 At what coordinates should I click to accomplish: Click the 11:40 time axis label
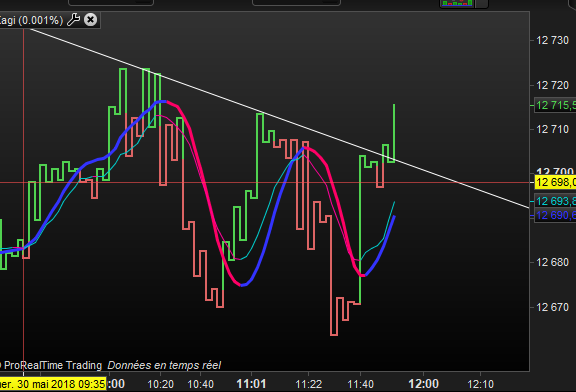[360, 384]
